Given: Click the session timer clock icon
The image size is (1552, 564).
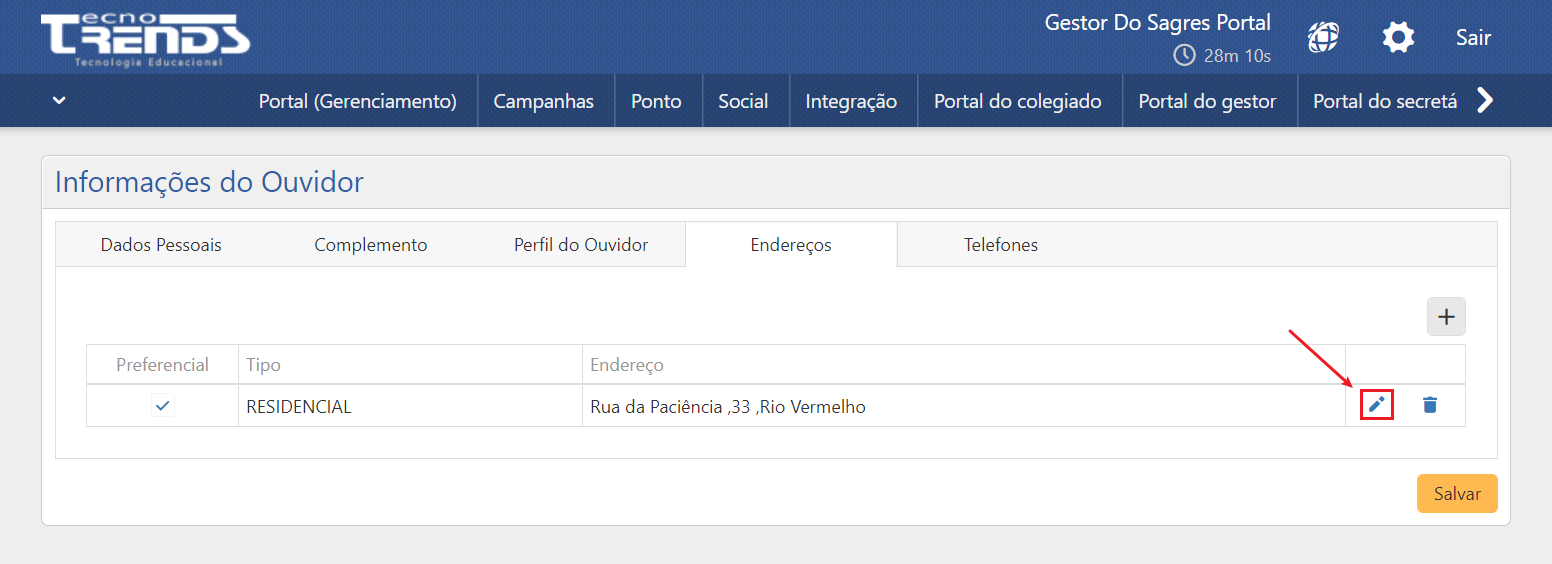Looking at the screenshot, I should (x=1184, y=55).
